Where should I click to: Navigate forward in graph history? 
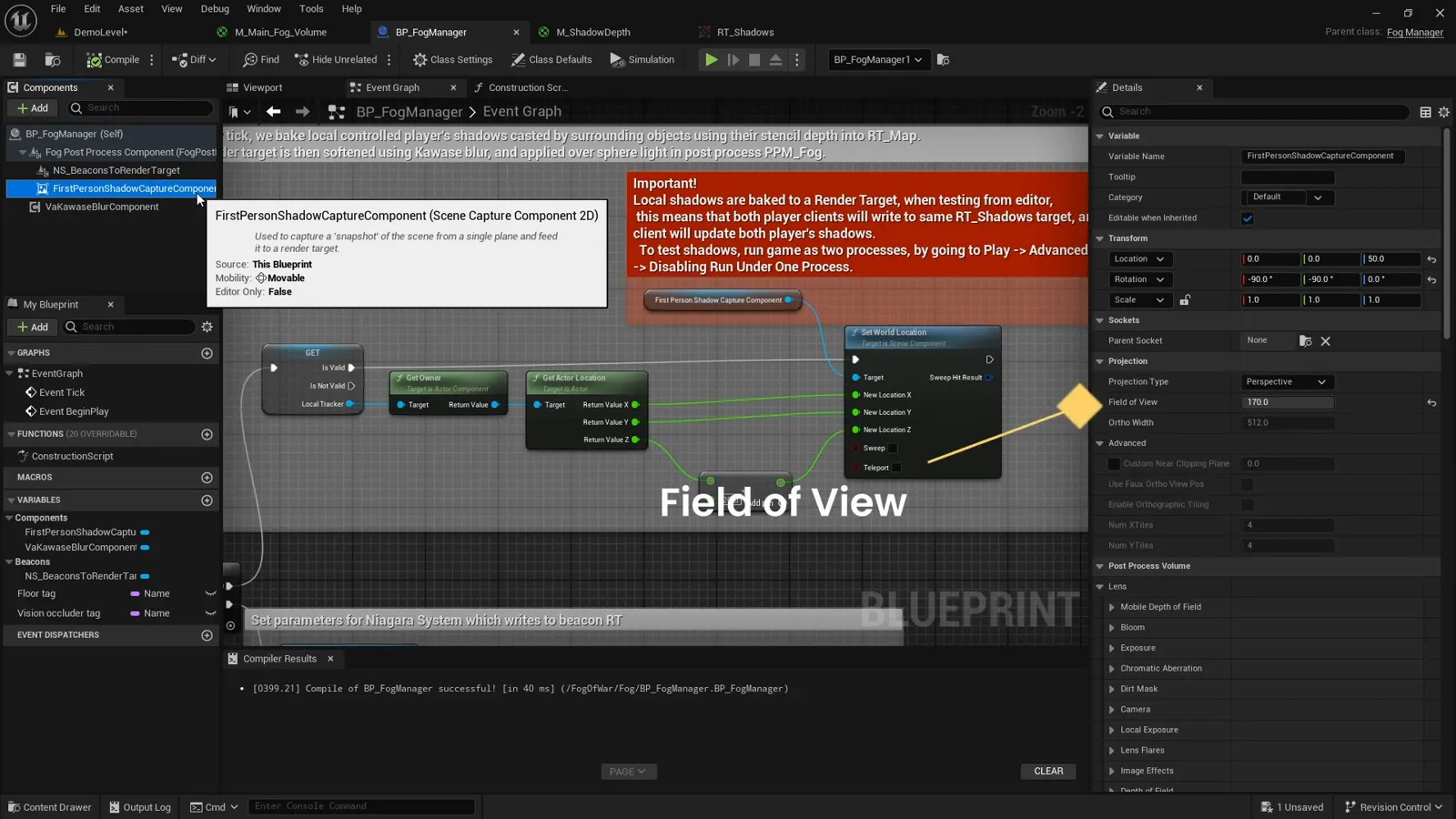[302, 111]
